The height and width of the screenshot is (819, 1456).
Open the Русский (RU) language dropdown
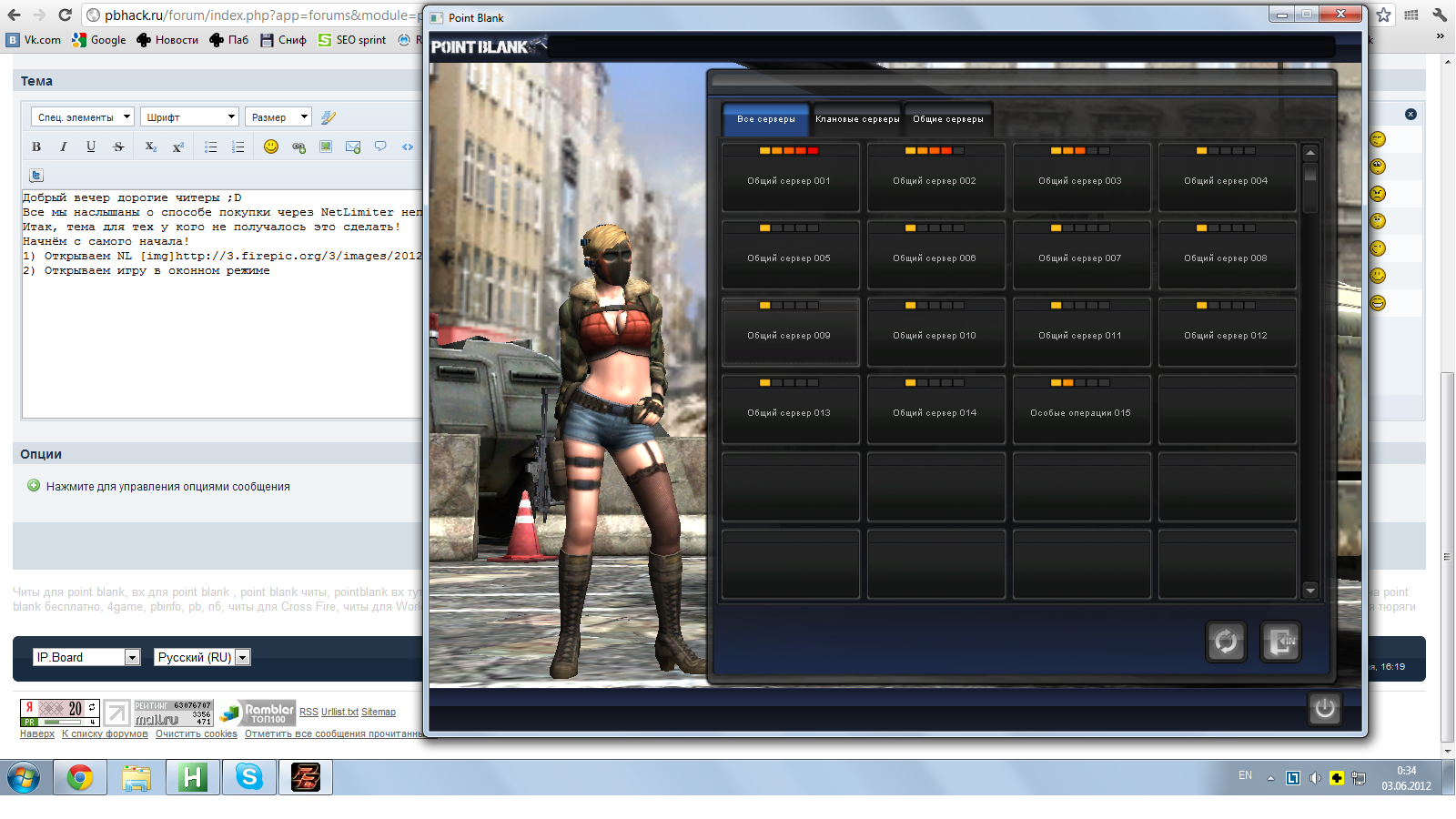(202, 657)
